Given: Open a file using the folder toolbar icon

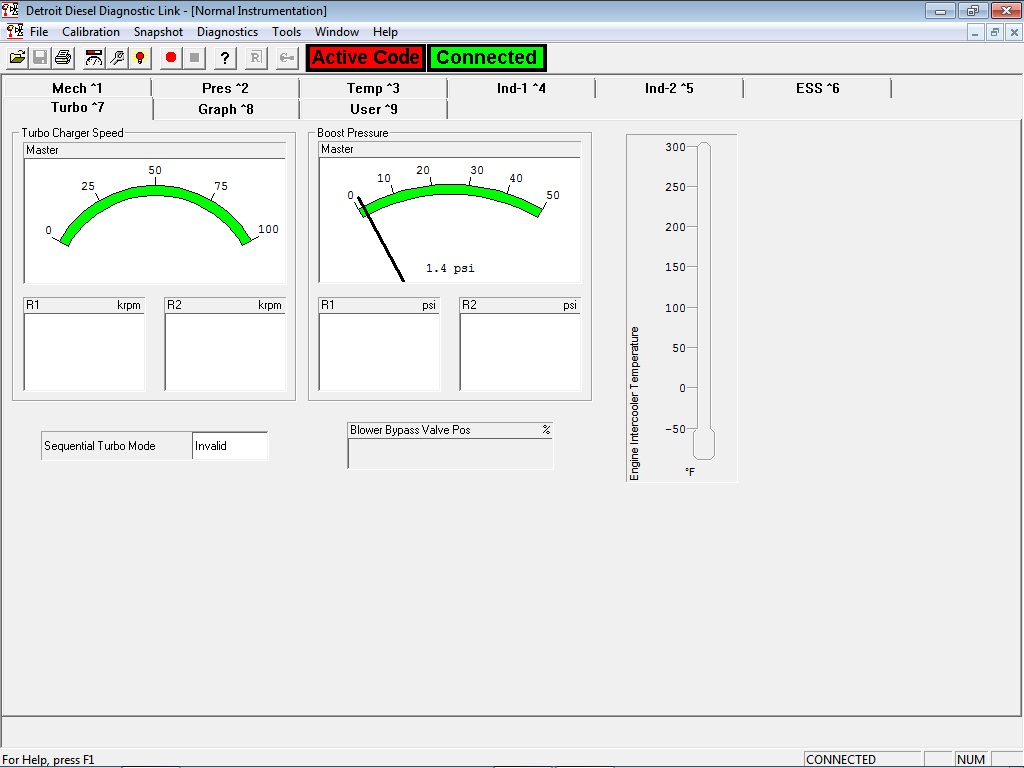Looking at the screenshot, I should point(17,57).
